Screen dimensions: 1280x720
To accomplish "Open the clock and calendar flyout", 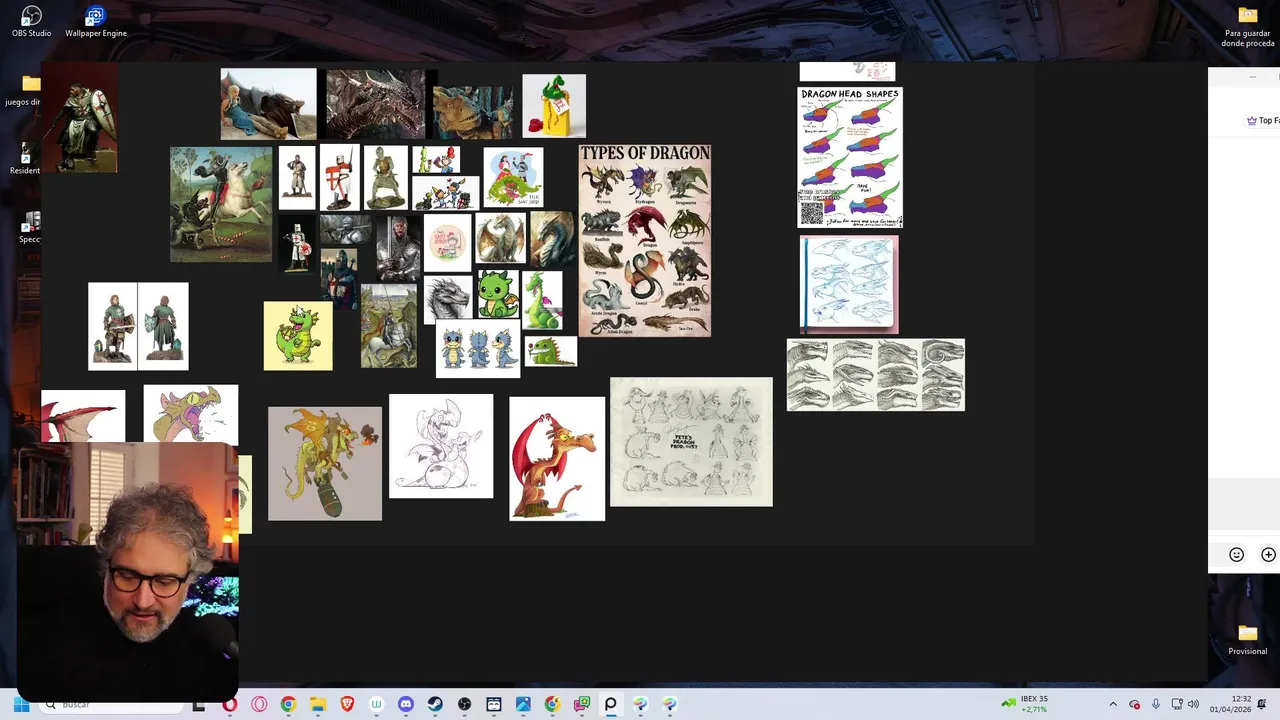I will pos(1230,704).
